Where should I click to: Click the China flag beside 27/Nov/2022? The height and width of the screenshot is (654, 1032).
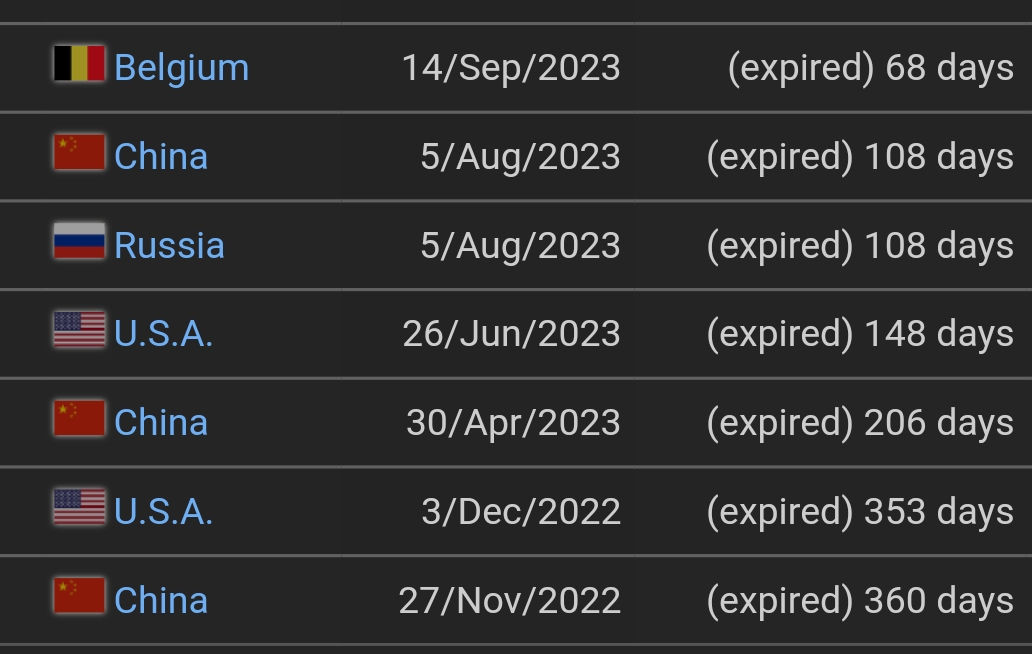pos(79,595)
